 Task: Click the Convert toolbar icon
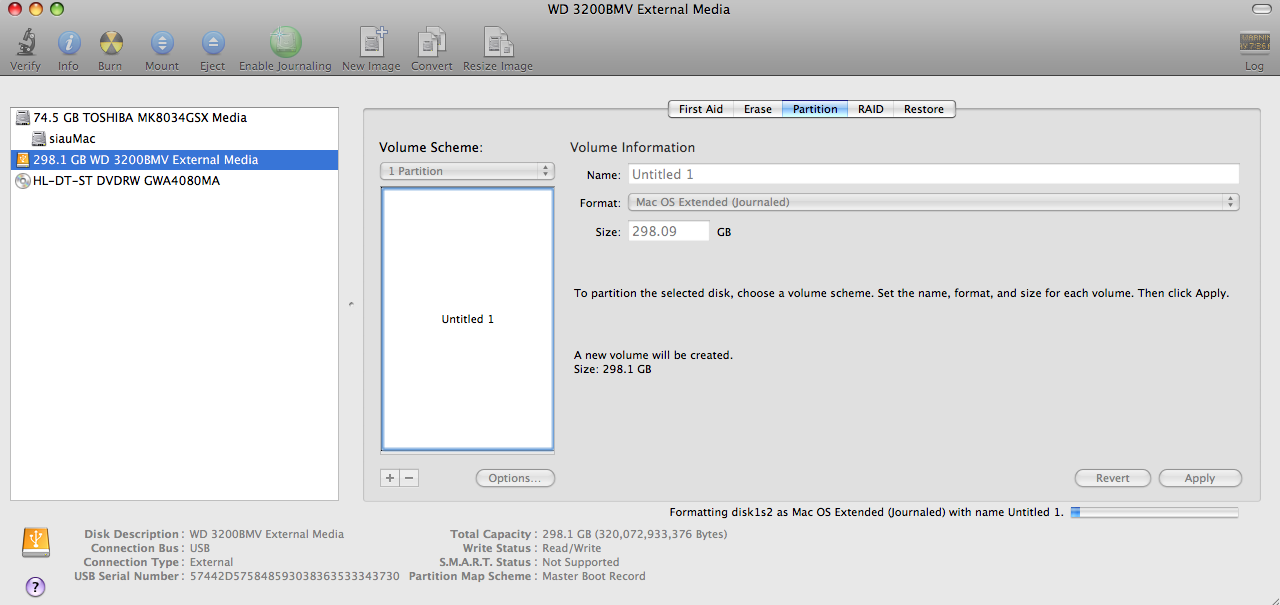[x=432, y=42]
